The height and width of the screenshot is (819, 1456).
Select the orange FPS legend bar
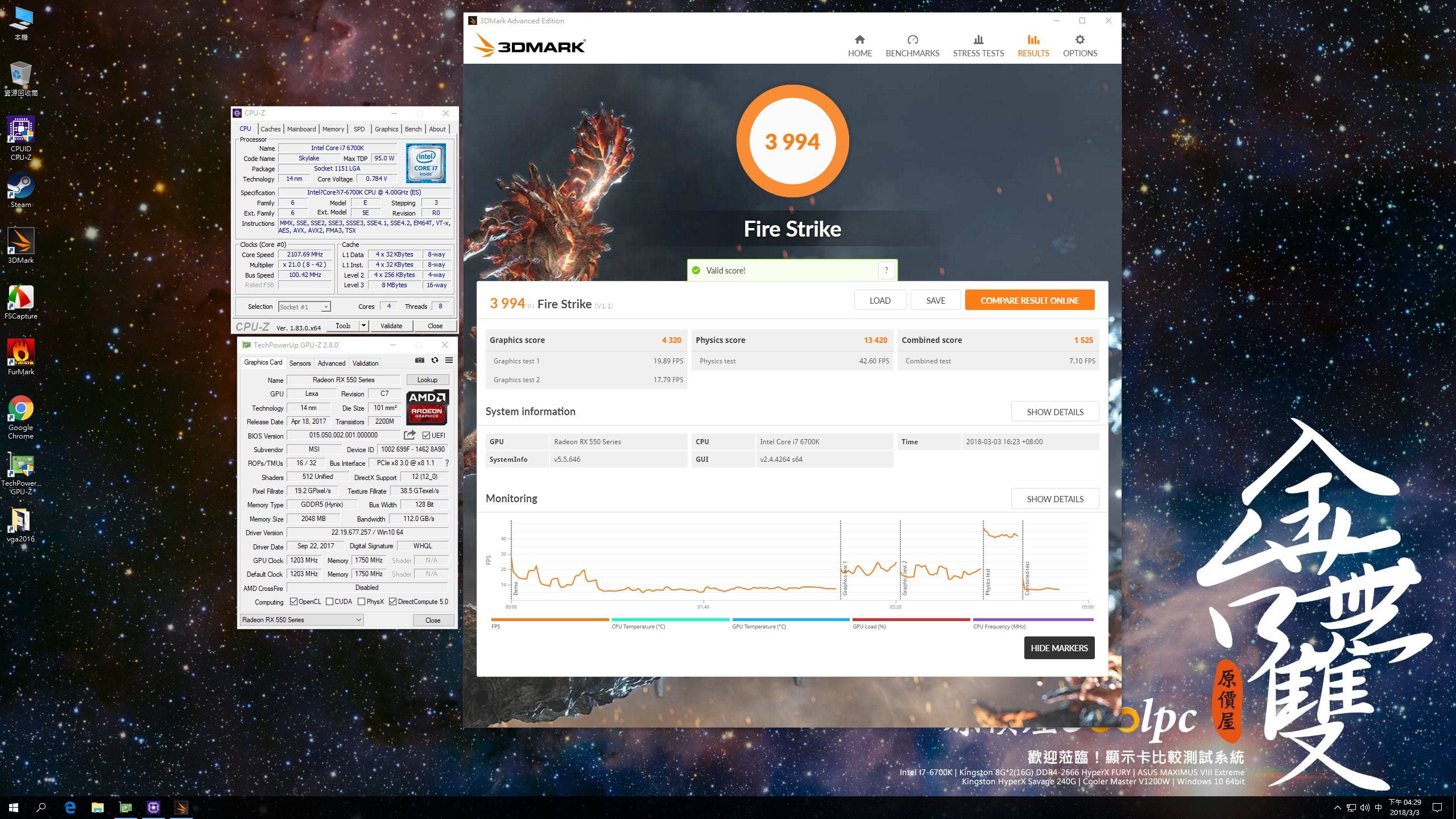(x=549, y=619)
